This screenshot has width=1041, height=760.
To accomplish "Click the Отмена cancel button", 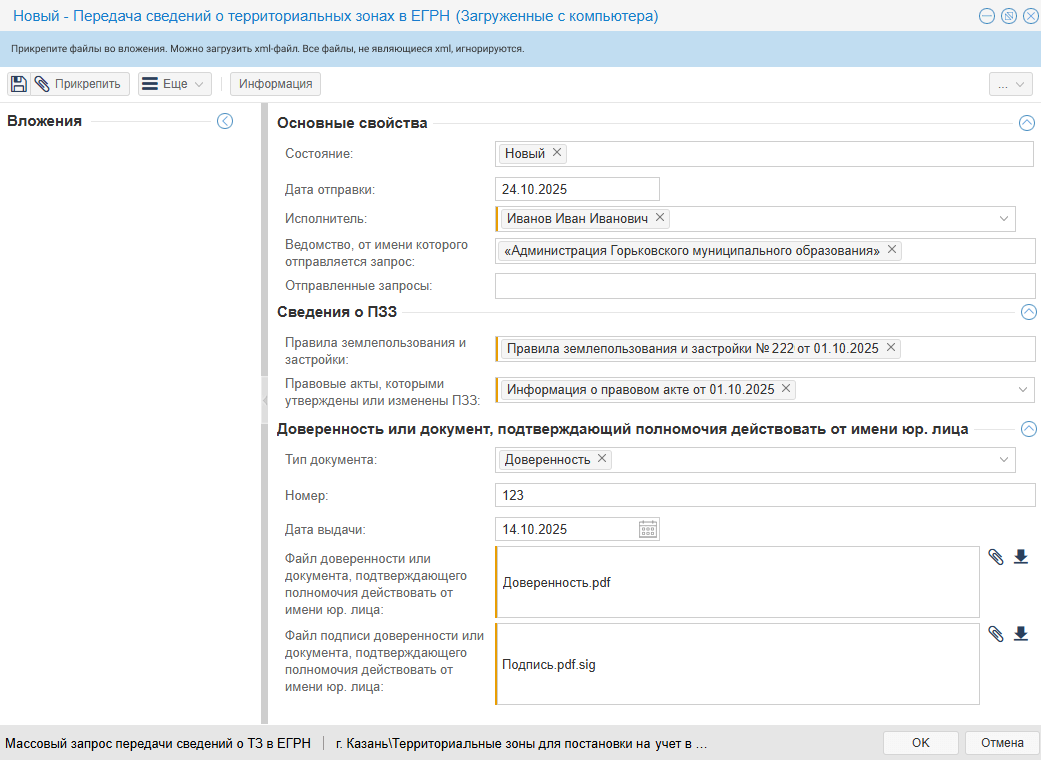I will (1002, 743).
